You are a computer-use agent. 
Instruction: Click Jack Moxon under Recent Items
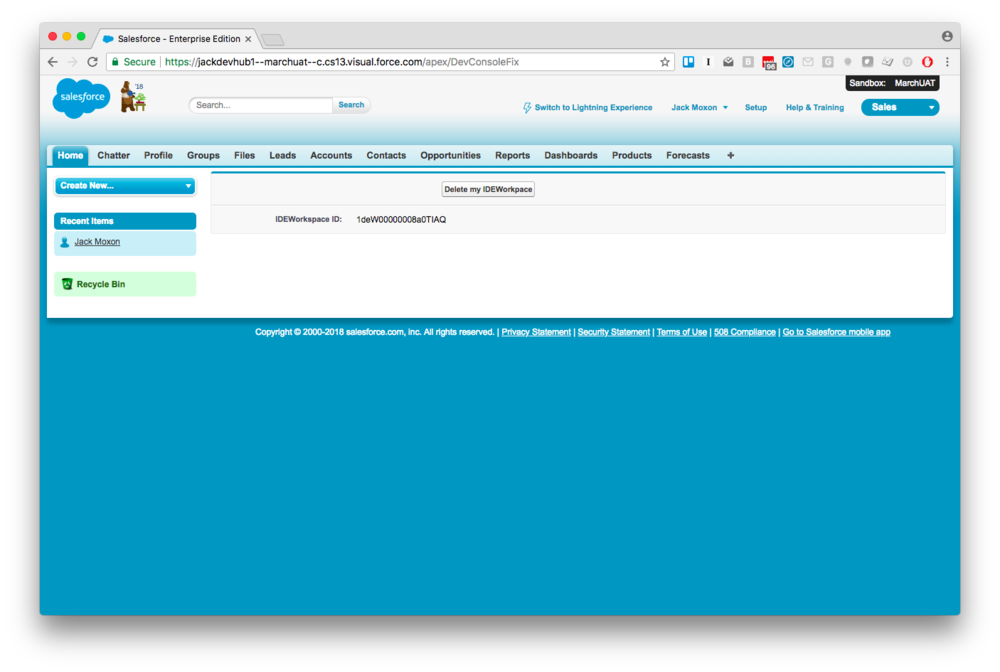[x=97, y=241]
